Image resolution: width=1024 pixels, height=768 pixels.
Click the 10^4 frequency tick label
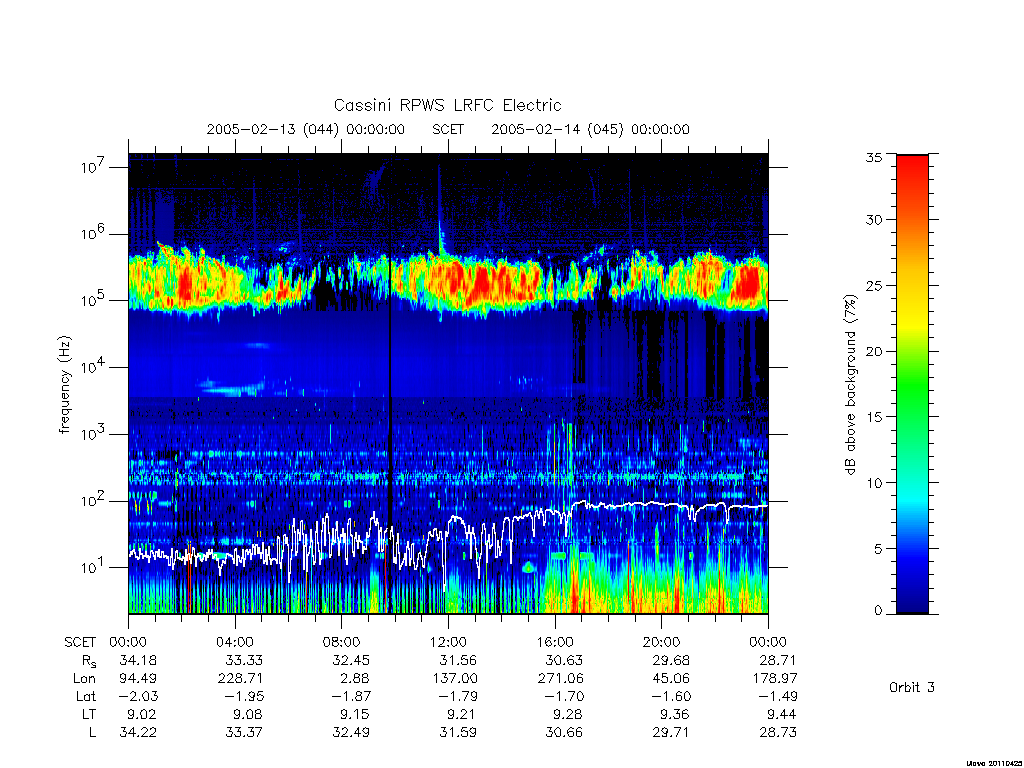[94, 368]
